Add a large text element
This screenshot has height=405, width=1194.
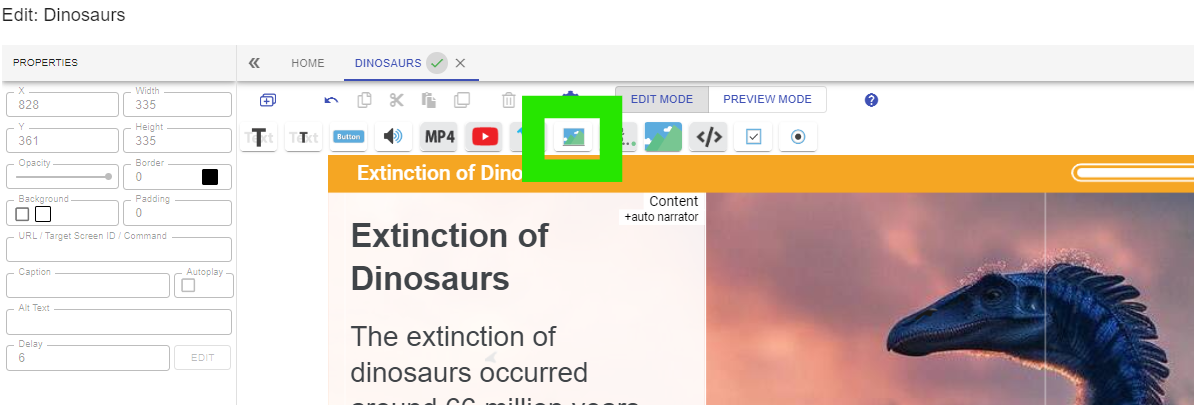click(259, 137)
